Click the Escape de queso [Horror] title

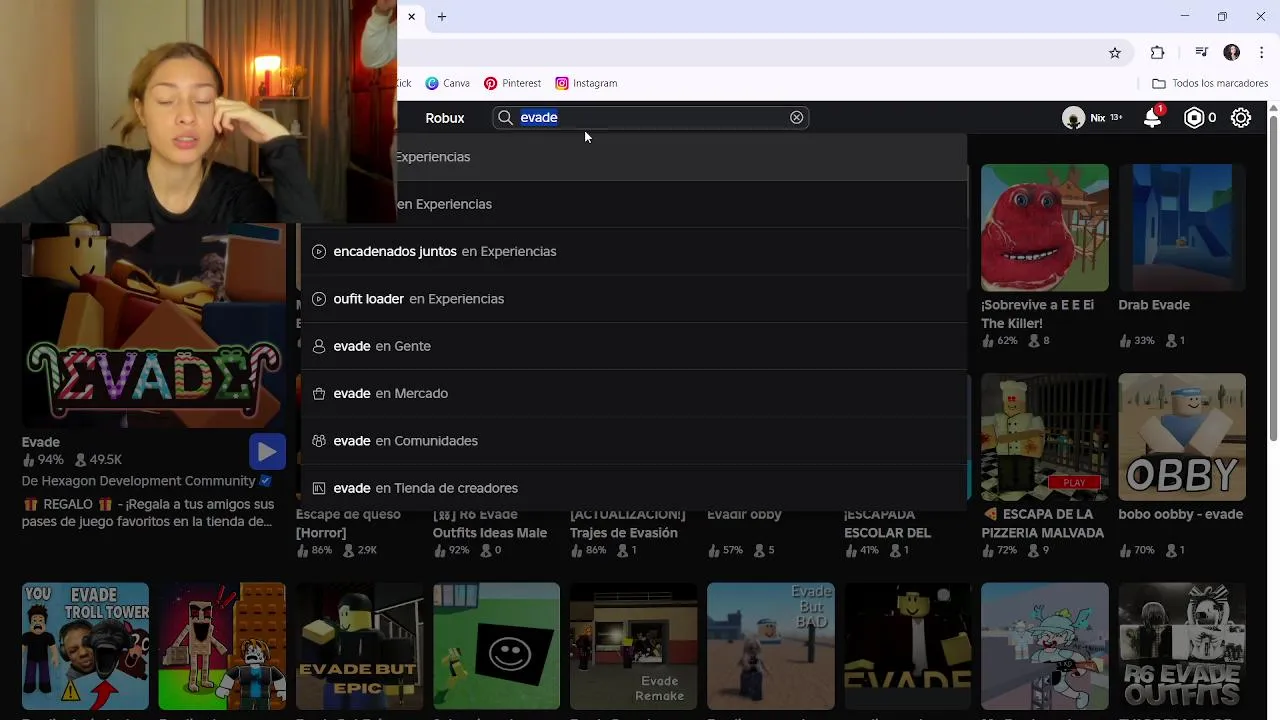point(348,524)
